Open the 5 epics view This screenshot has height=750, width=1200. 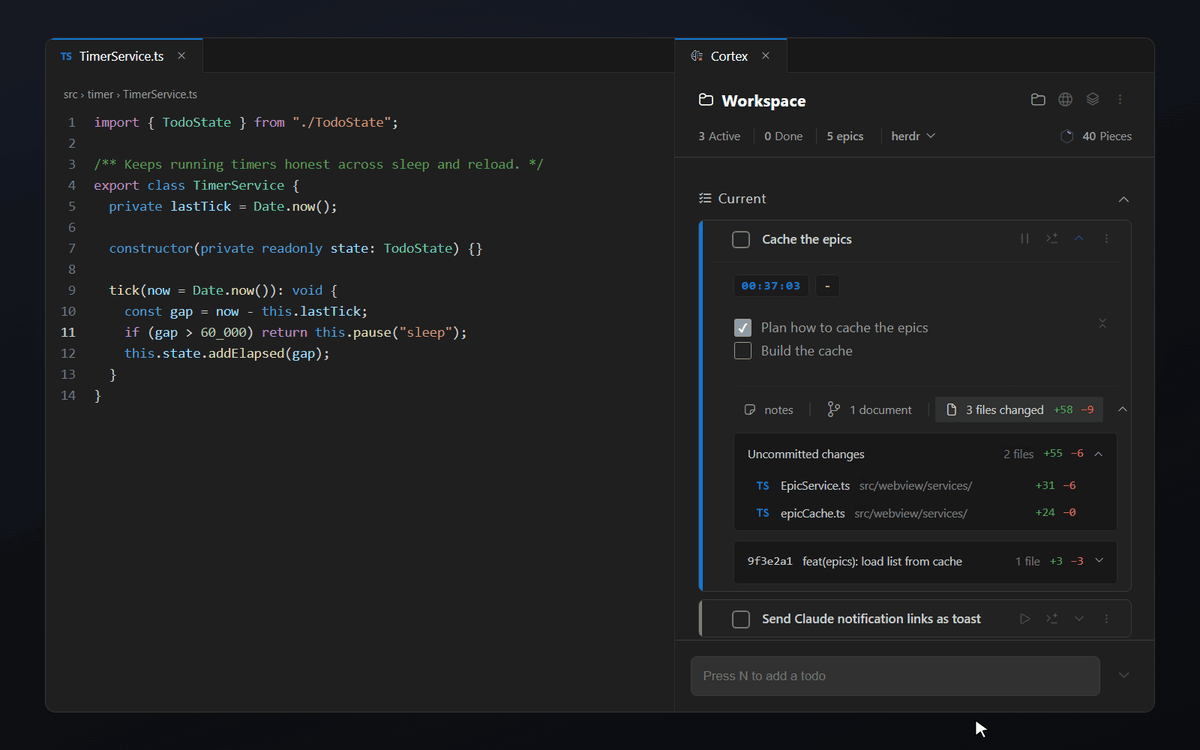[x=845, y=136]
